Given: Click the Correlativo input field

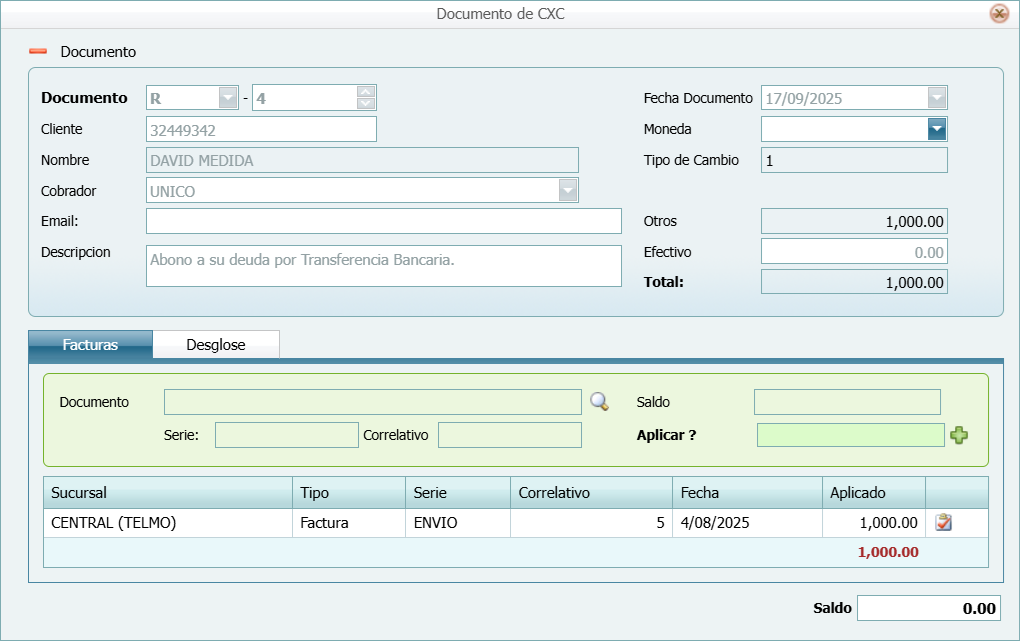Looking at the screenshot, I should pyautogui.click(x=509, y=435).
